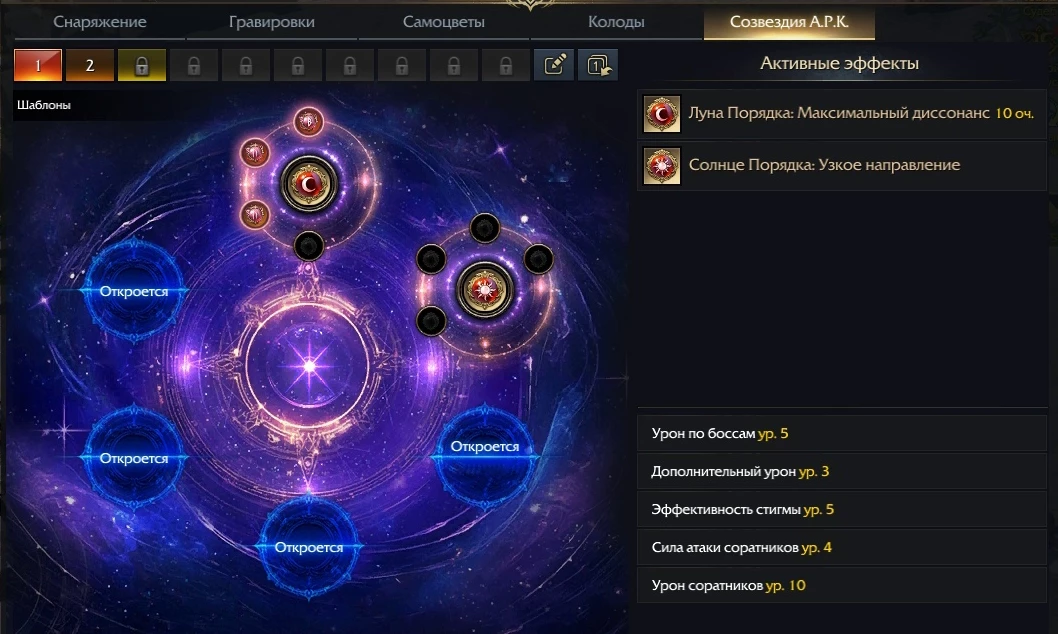Click the Луна Порядка effect icon
Image resolution: width=1058 pixels, height=634 pixels.
[662, 113]
